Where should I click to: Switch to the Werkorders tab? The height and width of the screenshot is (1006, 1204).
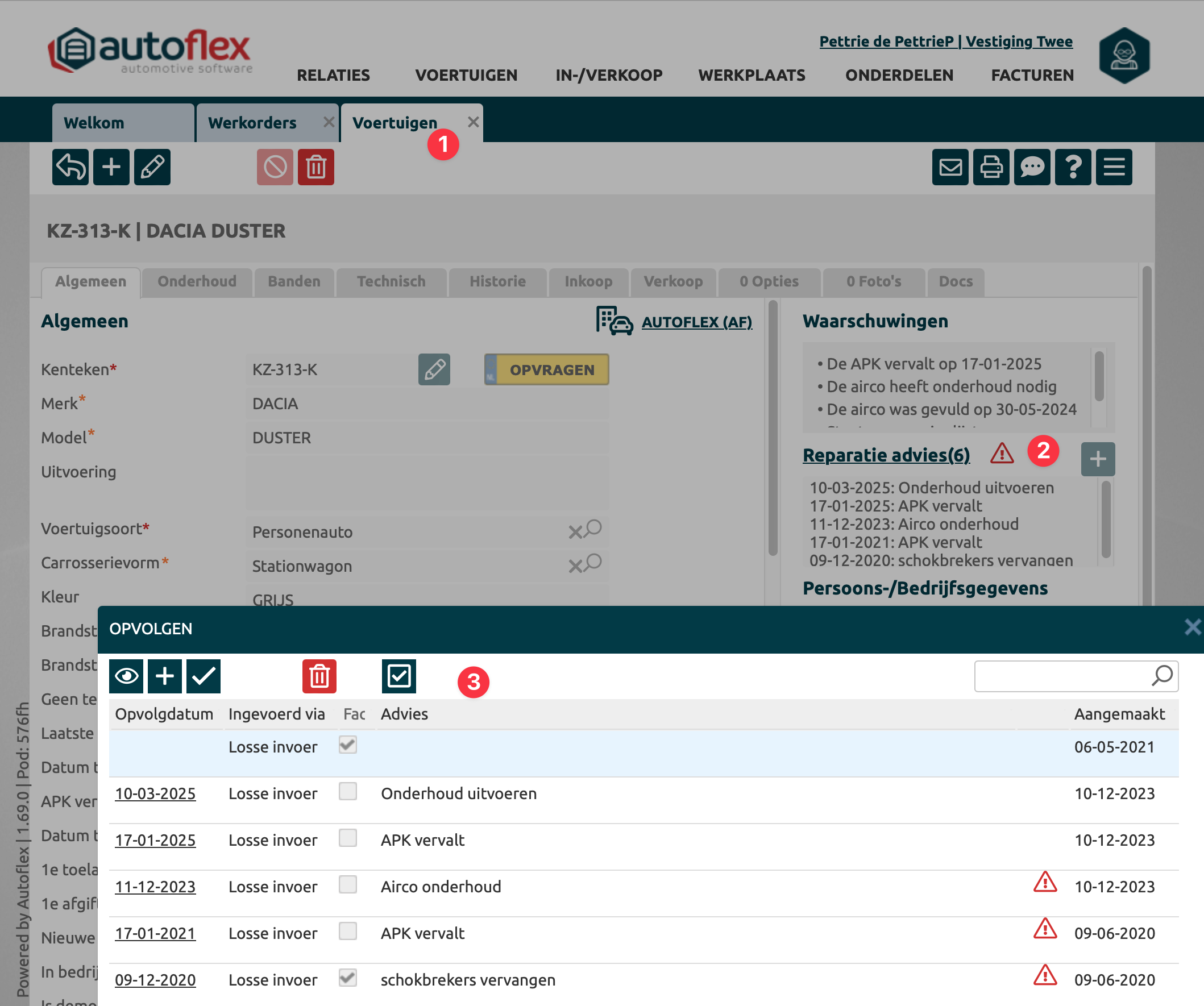point(252,123)
